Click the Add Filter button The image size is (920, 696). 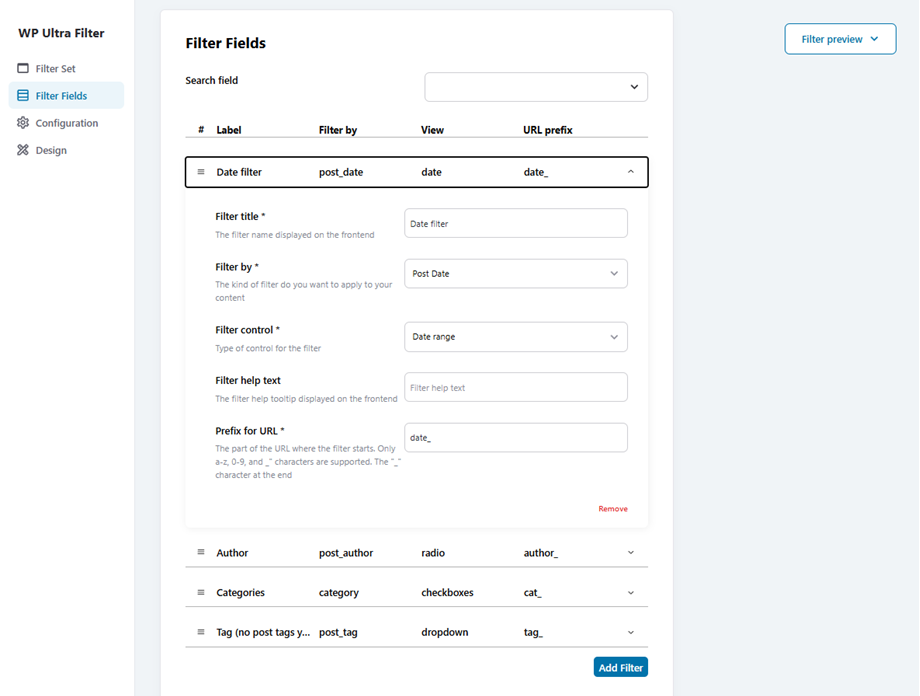(x=620, y=667)
